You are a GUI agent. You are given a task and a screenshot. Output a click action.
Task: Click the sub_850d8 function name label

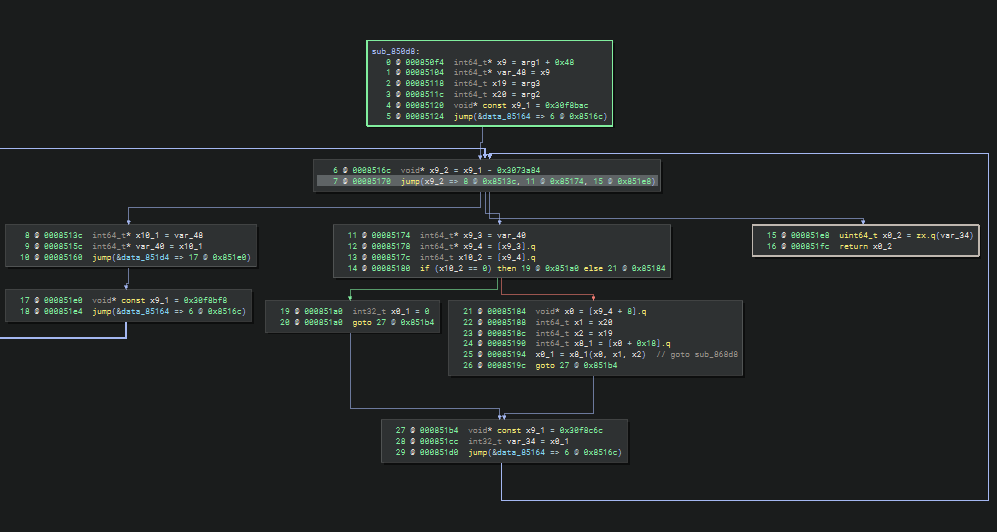coord(396,51)
